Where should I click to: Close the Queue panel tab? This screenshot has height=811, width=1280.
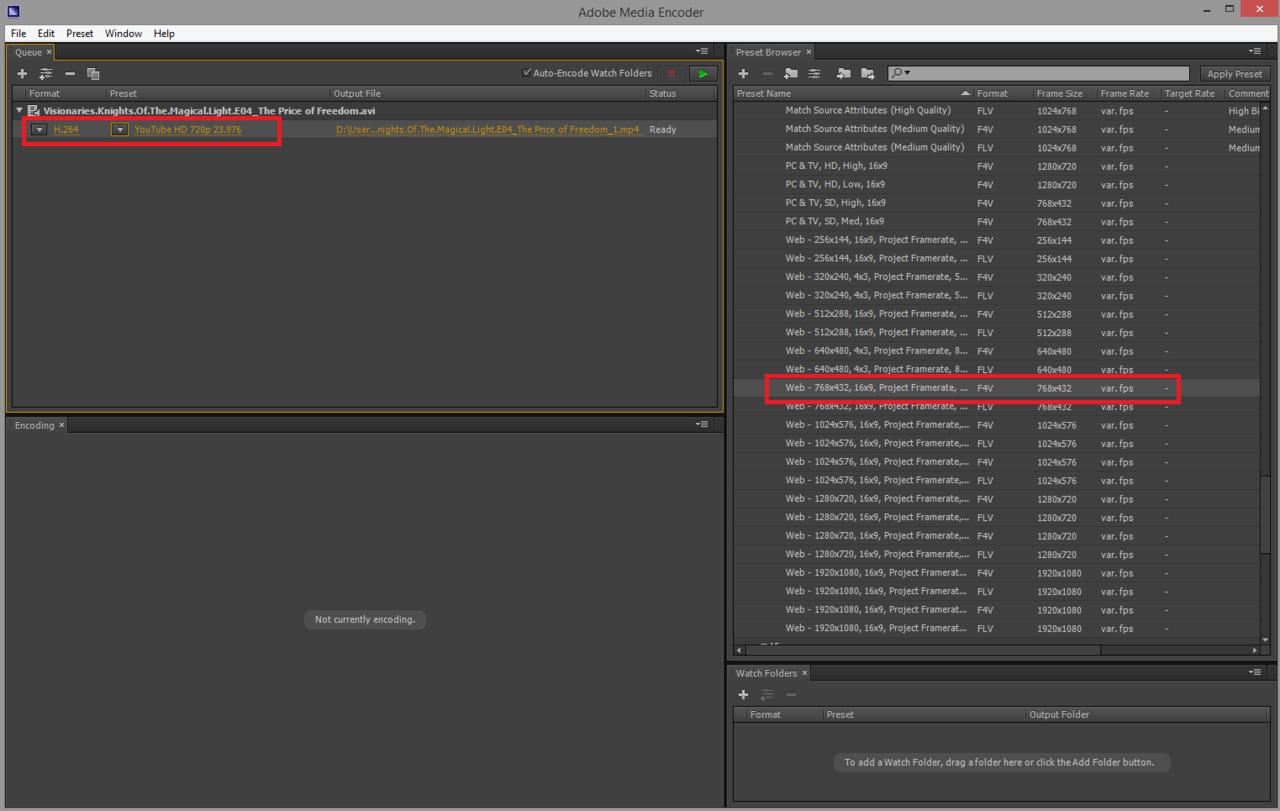49,52
